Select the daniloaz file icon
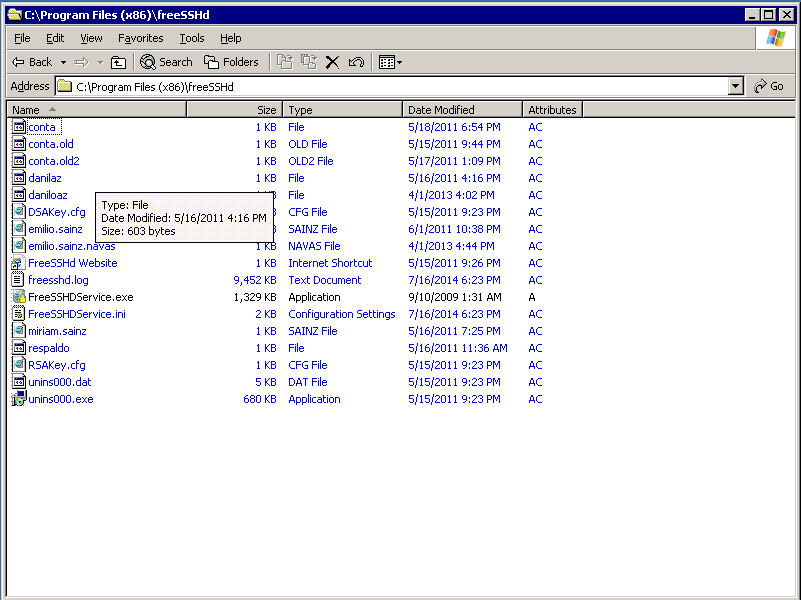 click(x=19, y=195)
